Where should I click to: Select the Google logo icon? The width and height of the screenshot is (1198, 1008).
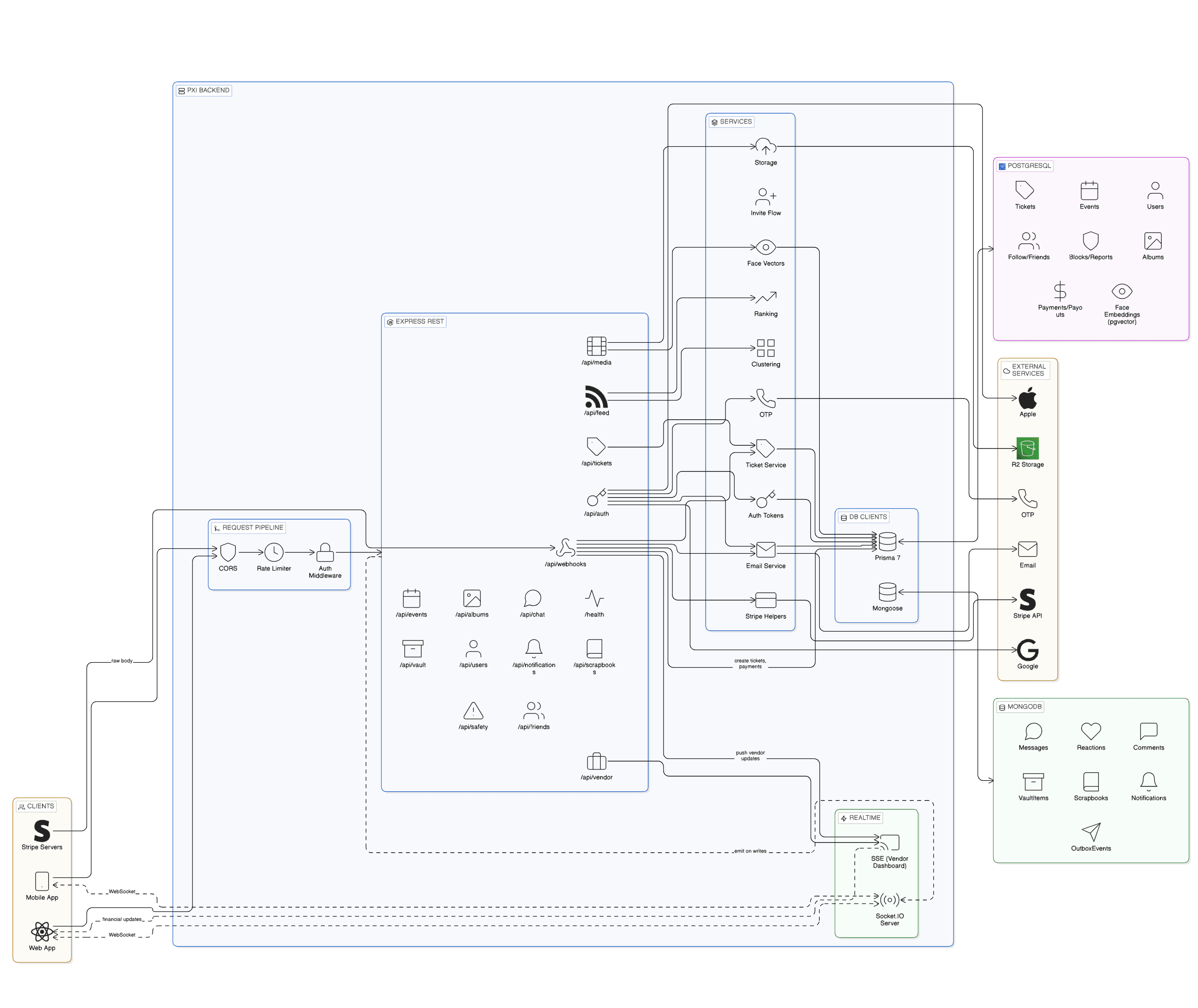[x=1027, y=650]
